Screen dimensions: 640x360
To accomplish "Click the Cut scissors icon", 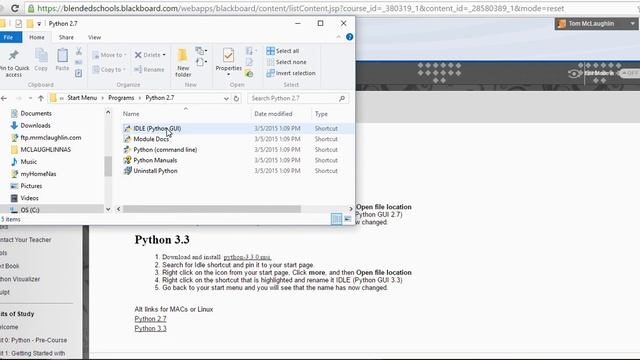I will 79,51.
